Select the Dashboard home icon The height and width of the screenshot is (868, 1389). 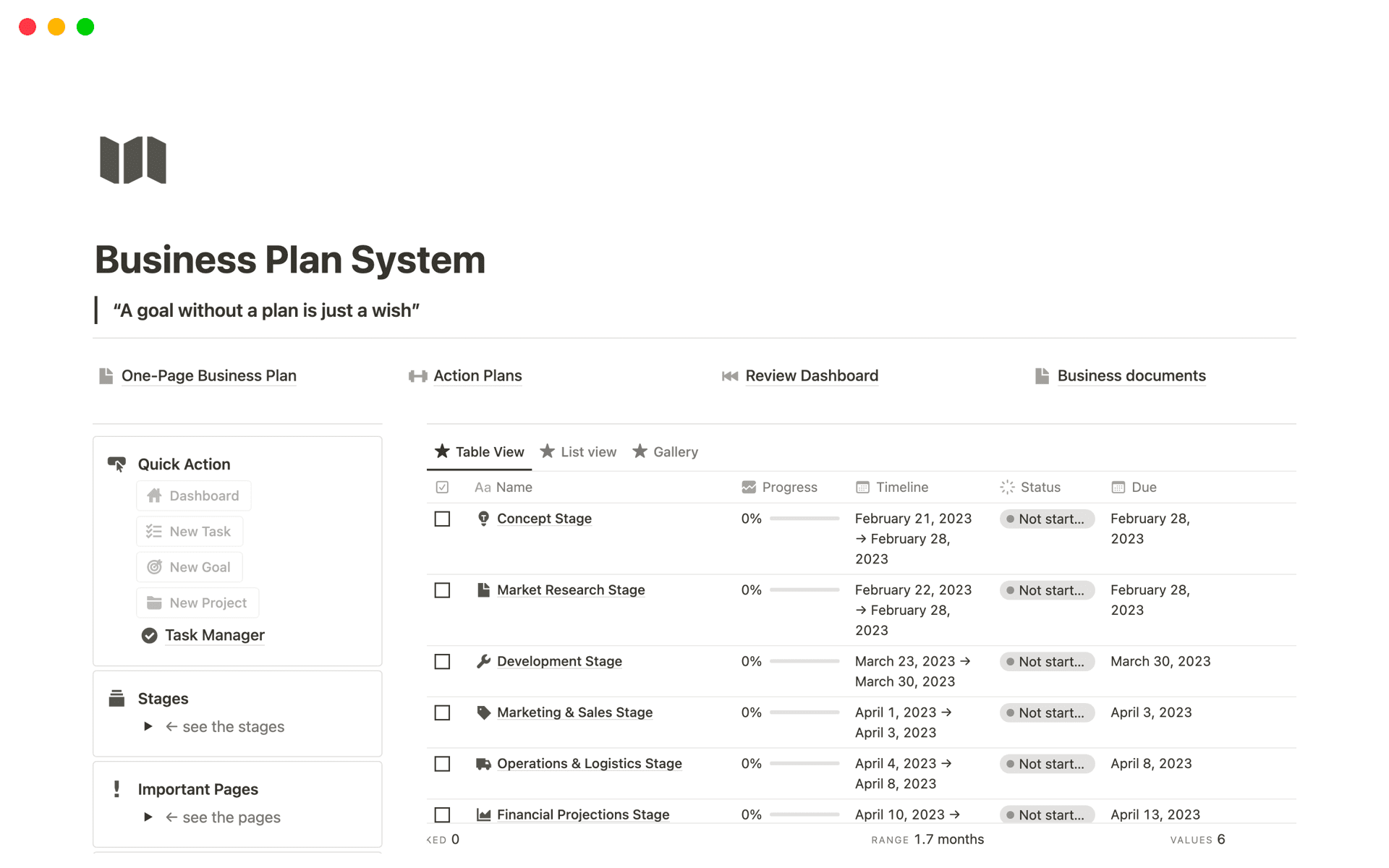click(x=153, y=495)
